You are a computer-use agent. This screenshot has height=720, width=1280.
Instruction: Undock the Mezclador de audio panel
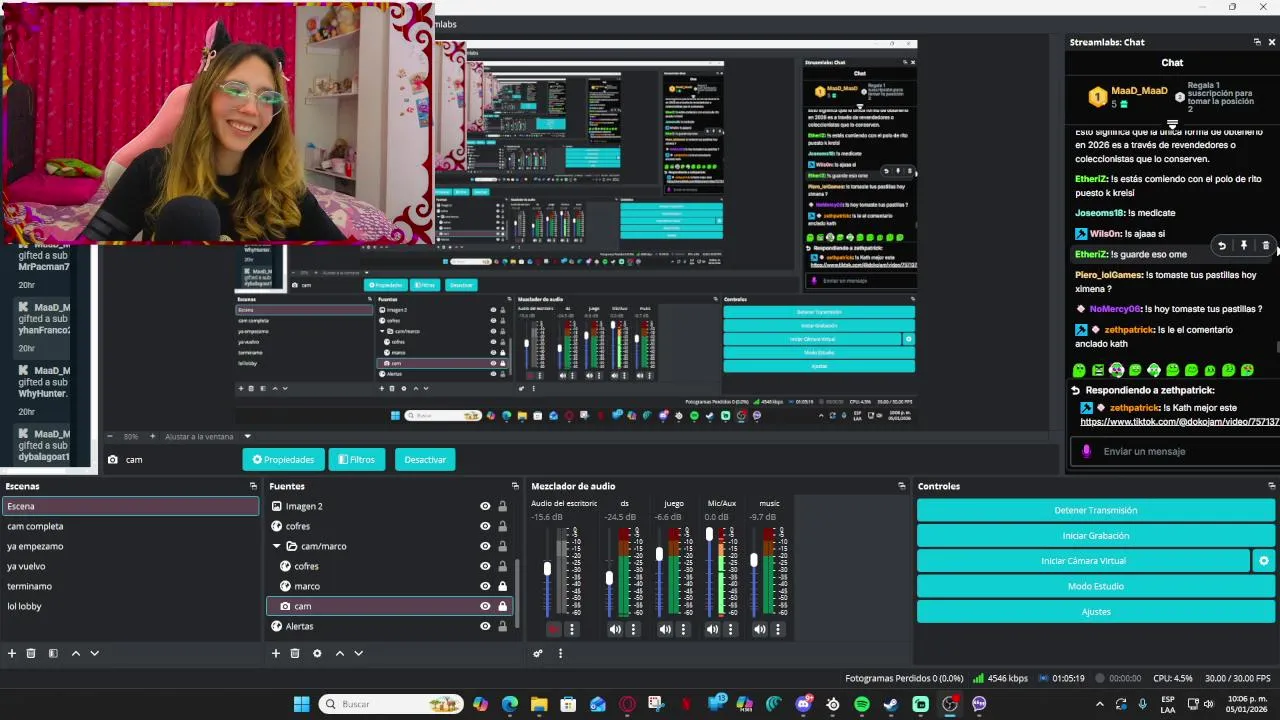[x=901, y=486]
